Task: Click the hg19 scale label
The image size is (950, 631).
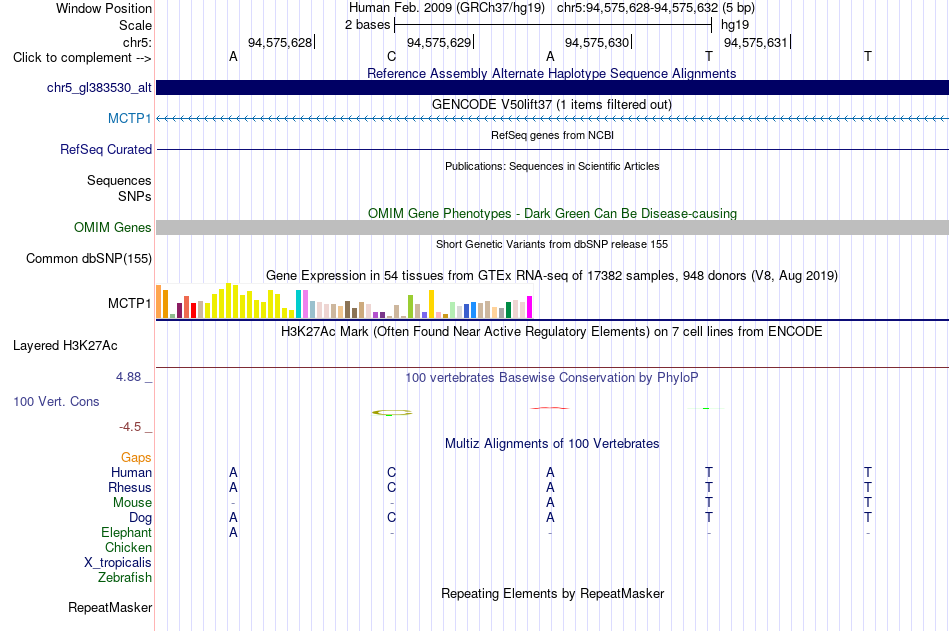Action: [735, 25]
